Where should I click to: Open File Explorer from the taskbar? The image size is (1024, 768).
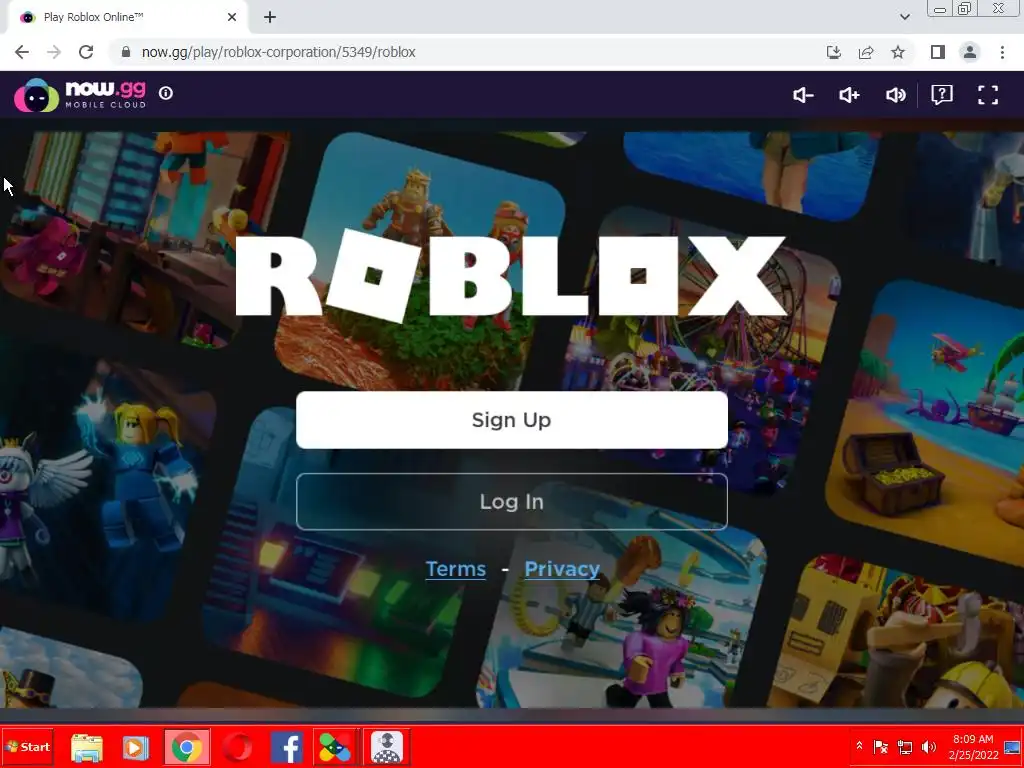(x=87, y=748)
